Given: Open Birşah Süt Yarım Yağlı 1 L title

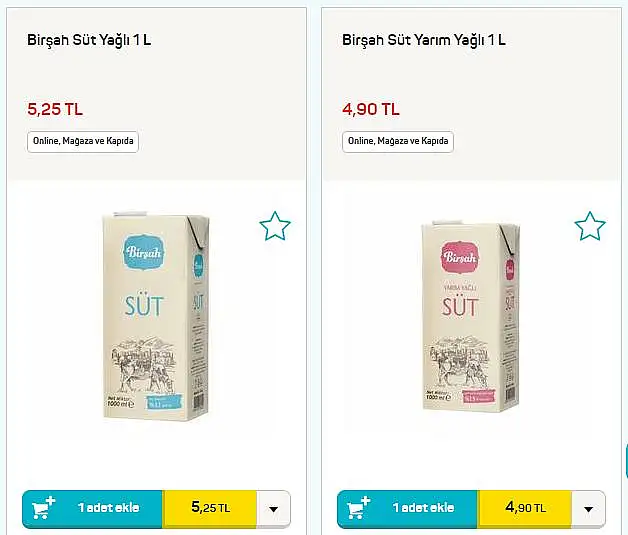Looking at the screenshot, I should point(424,40).
